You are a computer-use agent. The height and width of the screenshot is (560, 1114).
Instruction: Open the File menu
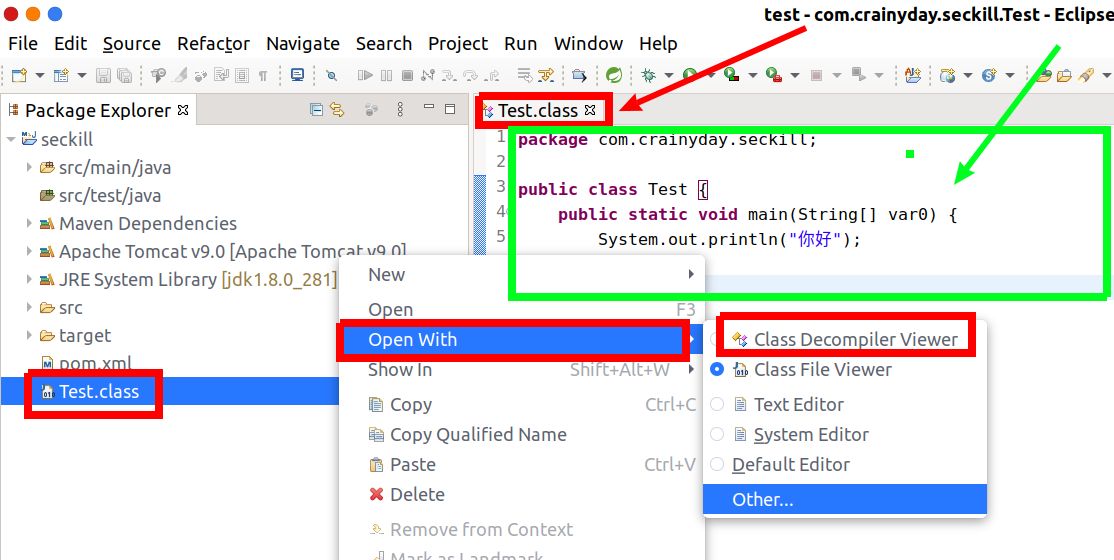tap(23, 43)
